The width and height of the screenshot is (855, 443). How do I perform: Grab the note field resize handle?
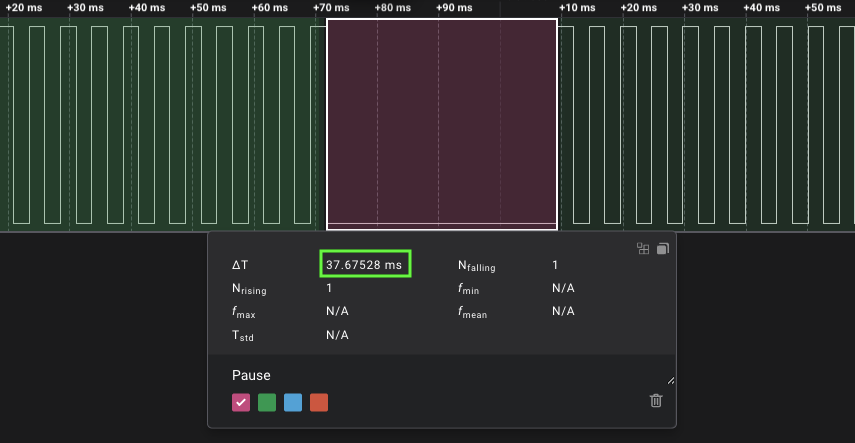coord(670,380)
